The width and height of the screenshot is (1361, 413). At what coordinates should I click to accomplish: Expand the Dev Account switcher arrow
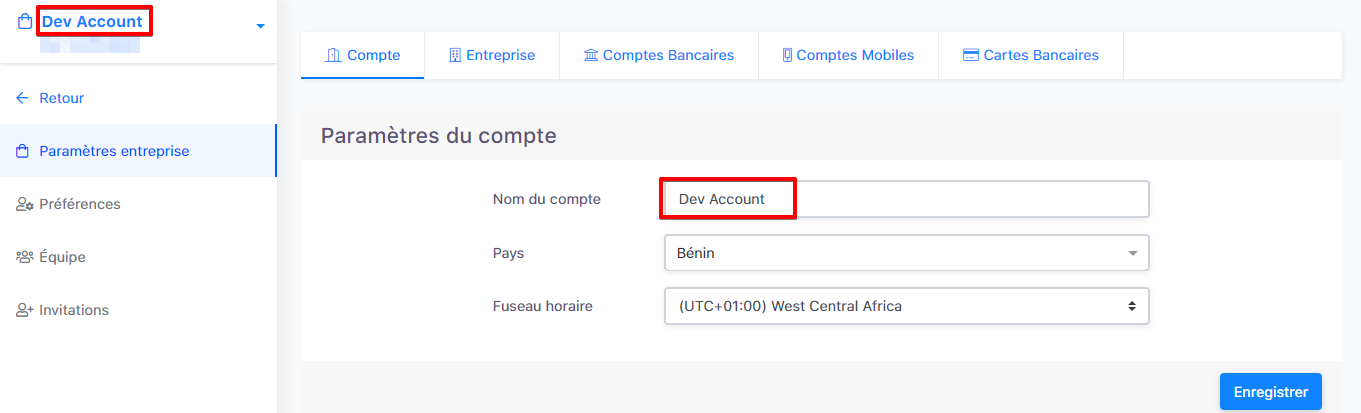(x=261, y=26)
